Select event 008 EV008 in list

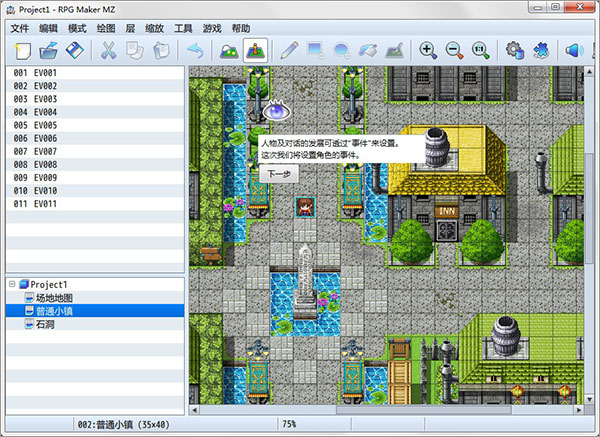[95, 165]
